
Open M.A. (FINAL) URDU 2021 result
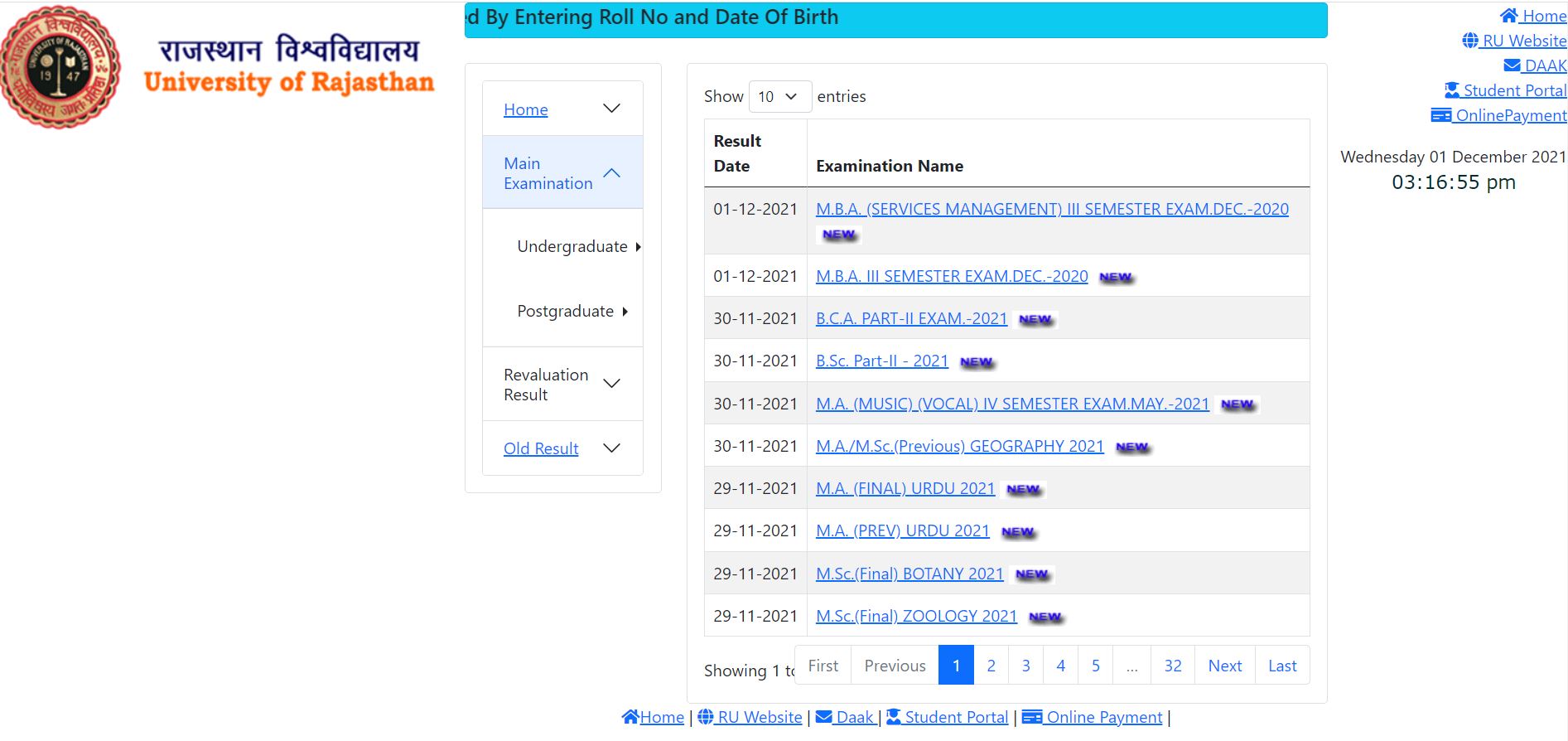point(905,488)
